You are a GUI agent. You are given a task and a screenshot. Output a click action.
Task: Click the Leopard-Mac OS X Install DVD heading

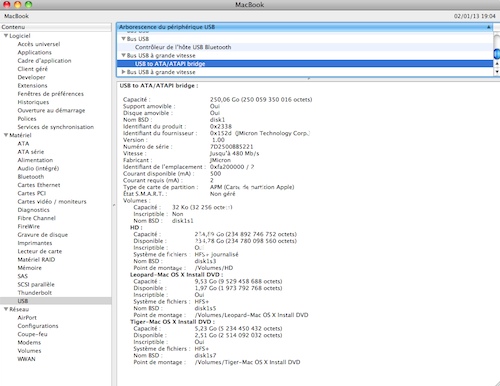(x=176, y=275)
